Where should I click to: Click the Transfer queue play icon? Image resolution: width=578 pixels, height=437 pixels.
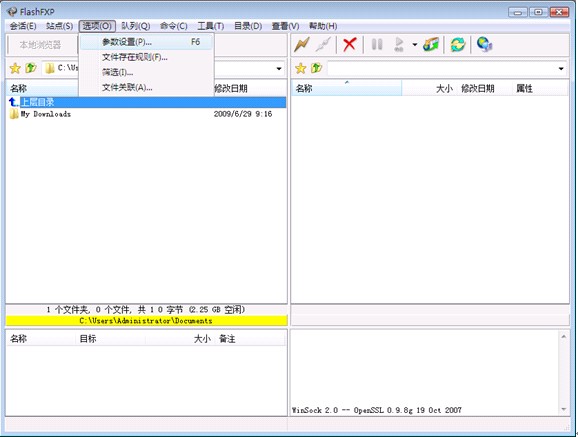[399, 45]
